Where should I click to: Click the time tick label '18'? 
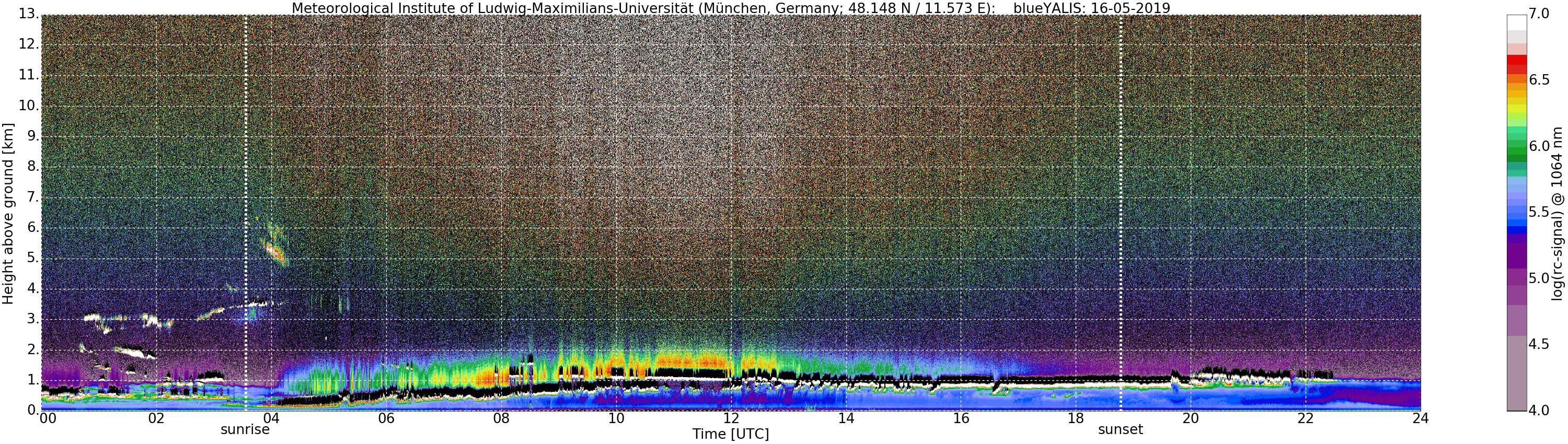pos(1076,418)
